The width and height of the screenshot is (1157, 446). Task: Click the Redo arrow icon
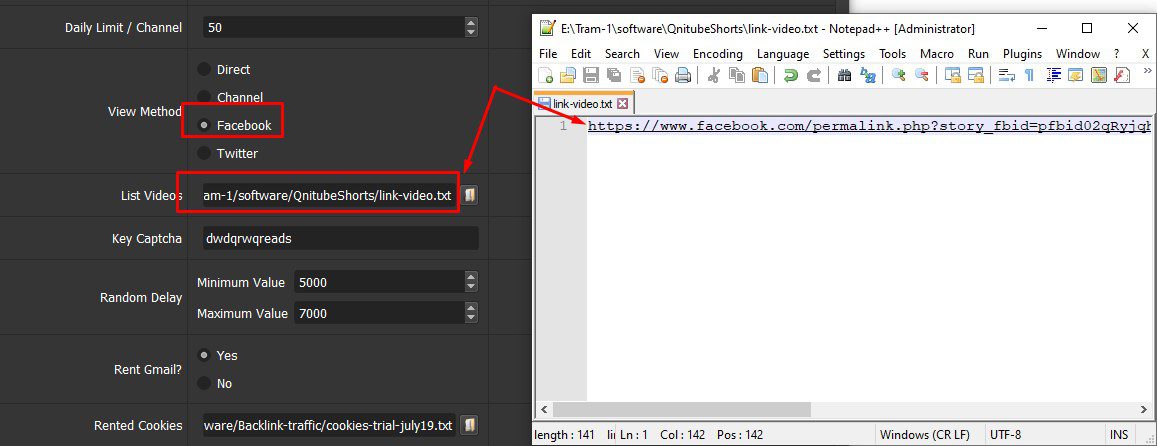[814, 75]
